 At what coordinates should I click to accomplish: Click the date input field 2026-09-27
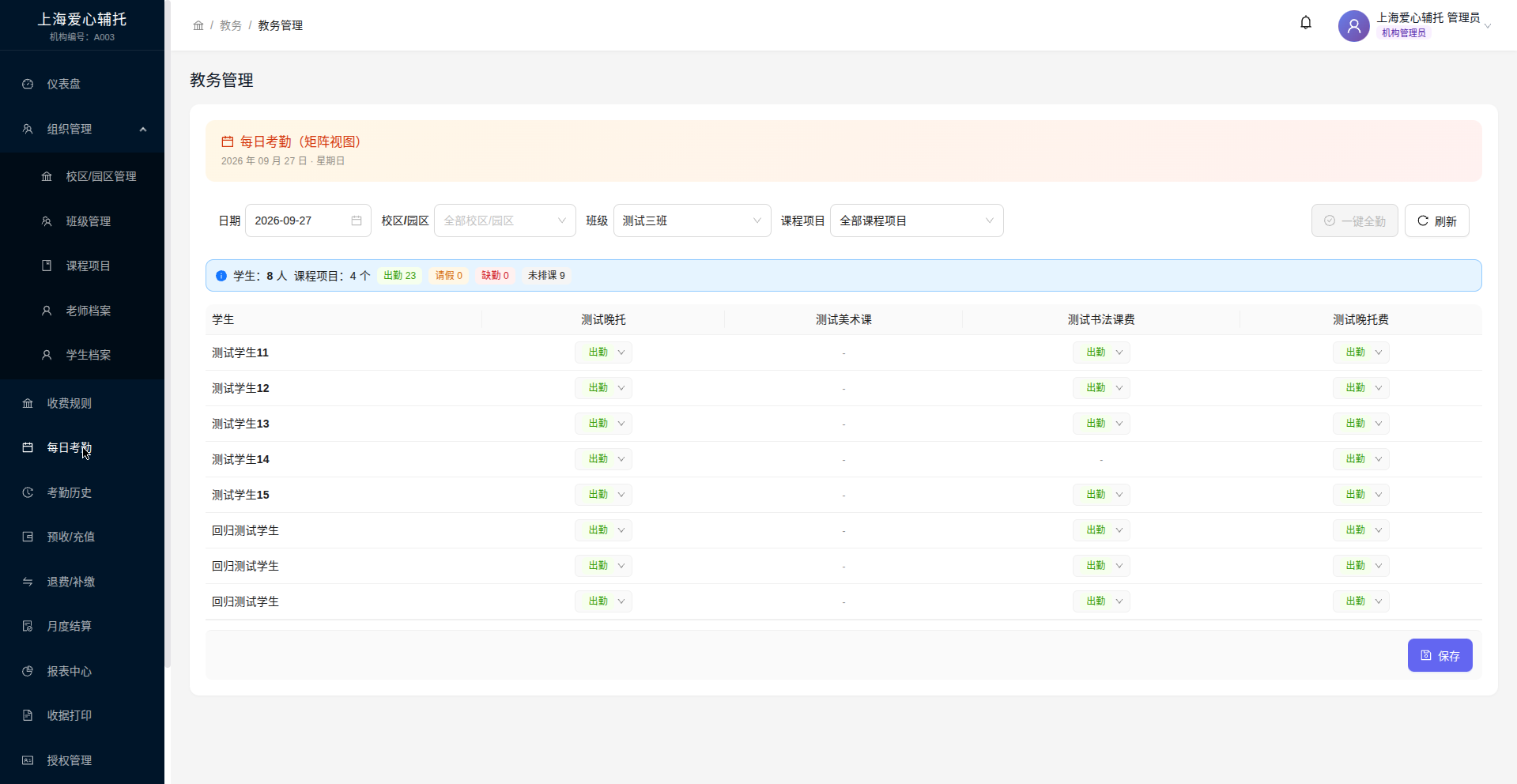[308, 220]
